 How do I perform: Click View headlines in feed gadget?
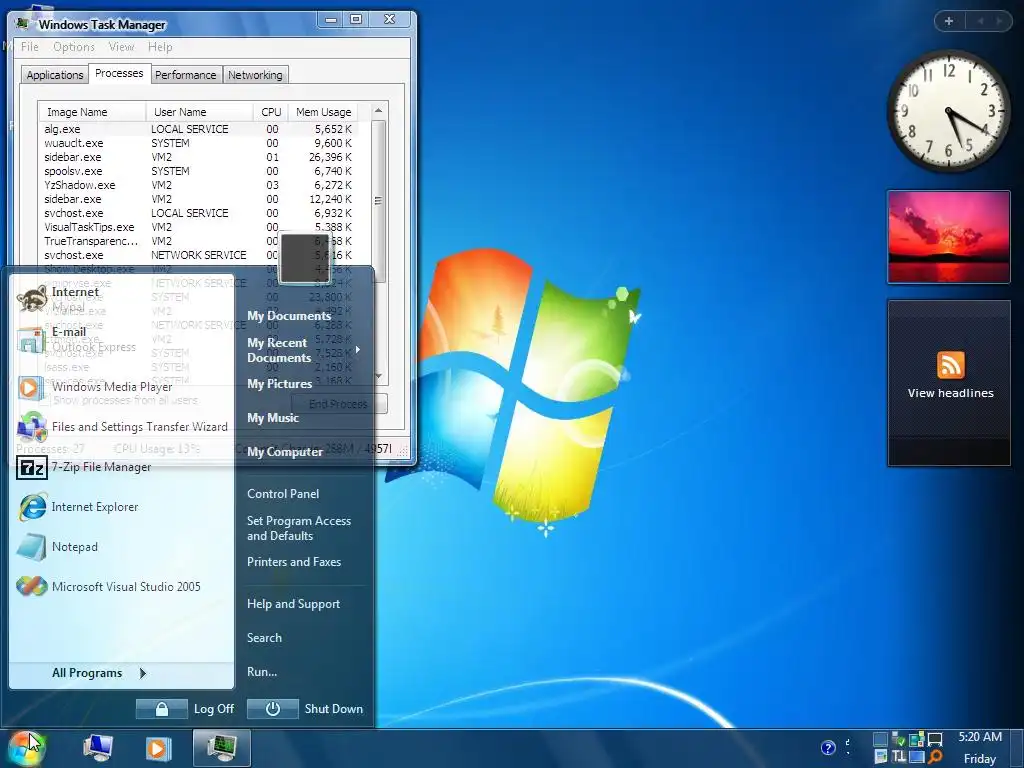pos(950,393)
